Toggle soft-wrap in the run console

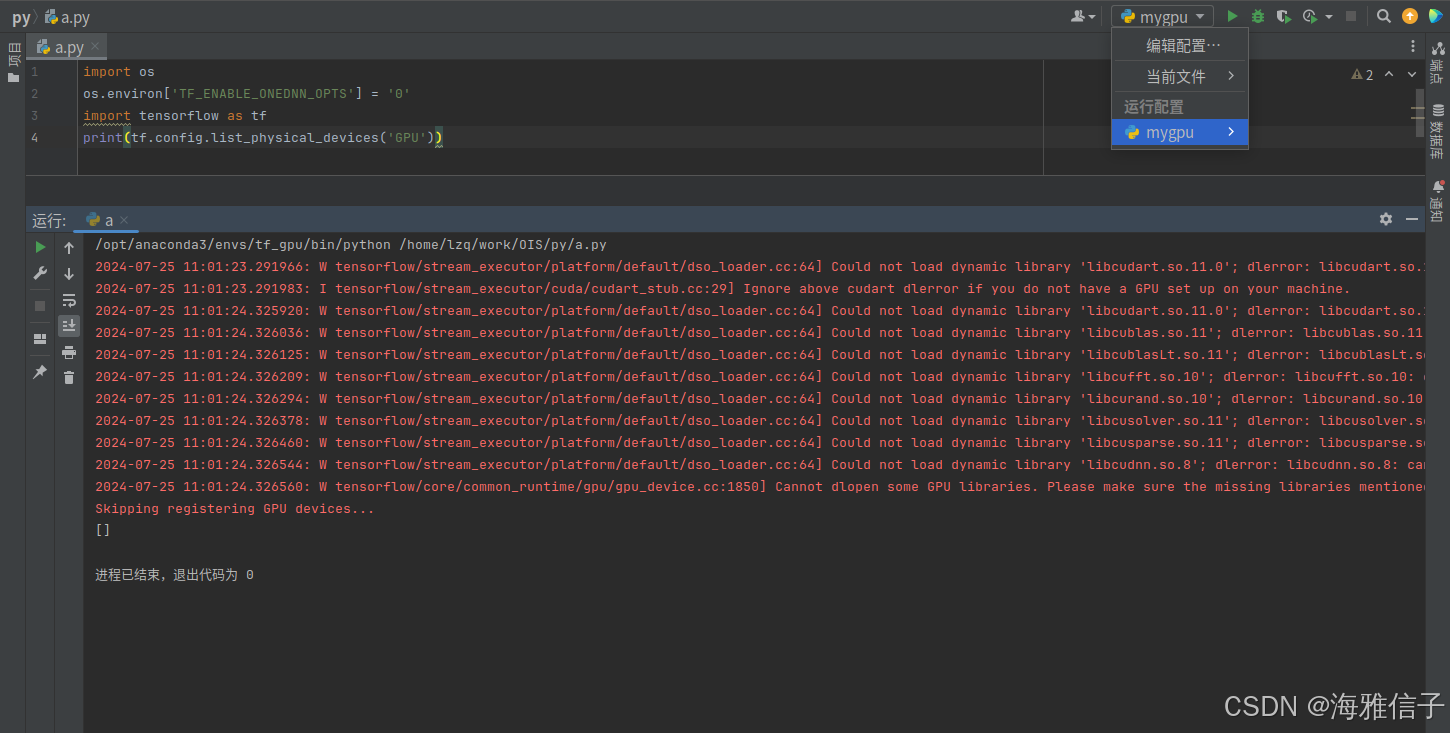click(x=69, y=300)
